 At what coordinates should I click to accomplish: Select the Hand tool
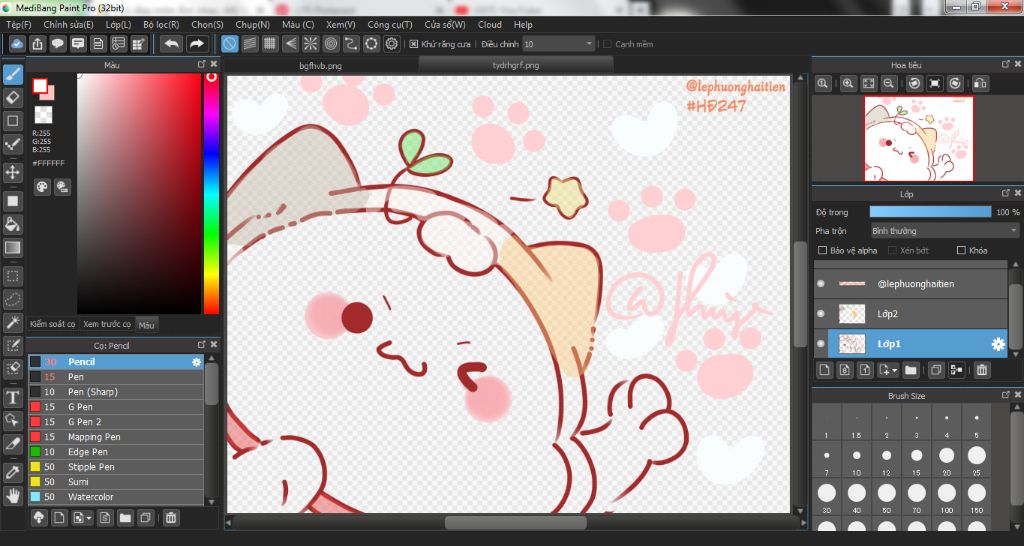pos(13,495)
